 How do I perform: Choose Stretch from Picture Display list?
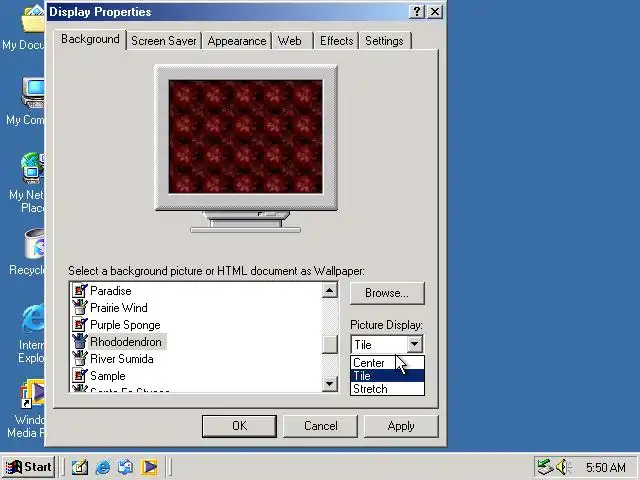pyautogui.click(x=387, y=389)
